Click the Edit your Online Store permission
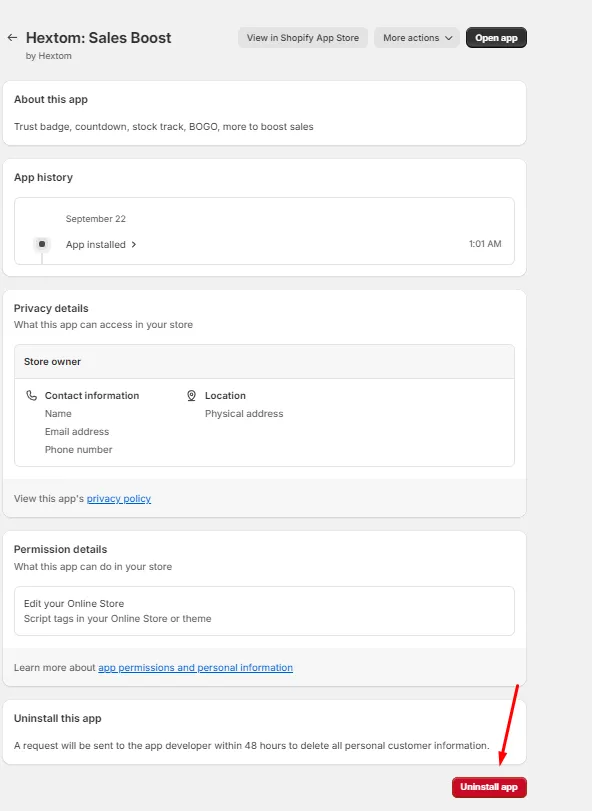592x811 pixels. point(74,604)
